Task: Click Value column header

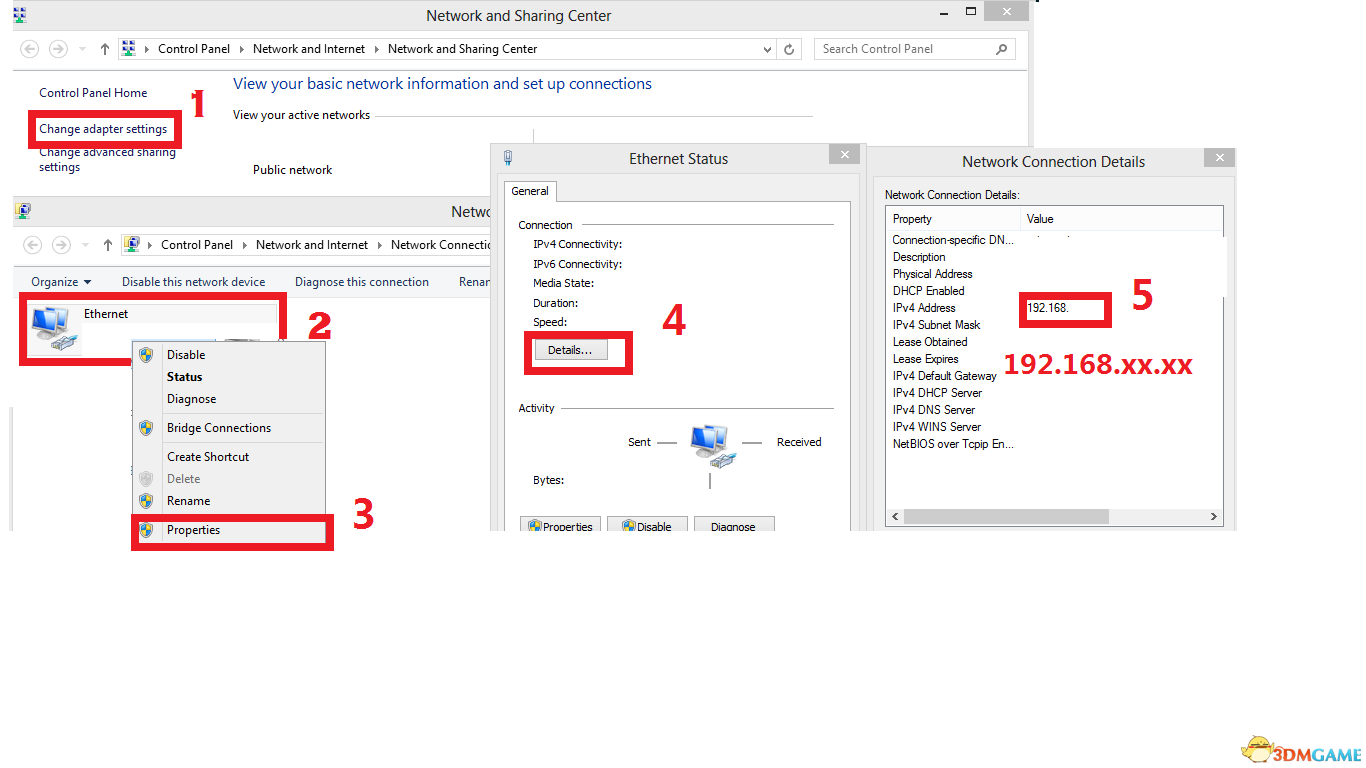Action: coord(1121,219)
